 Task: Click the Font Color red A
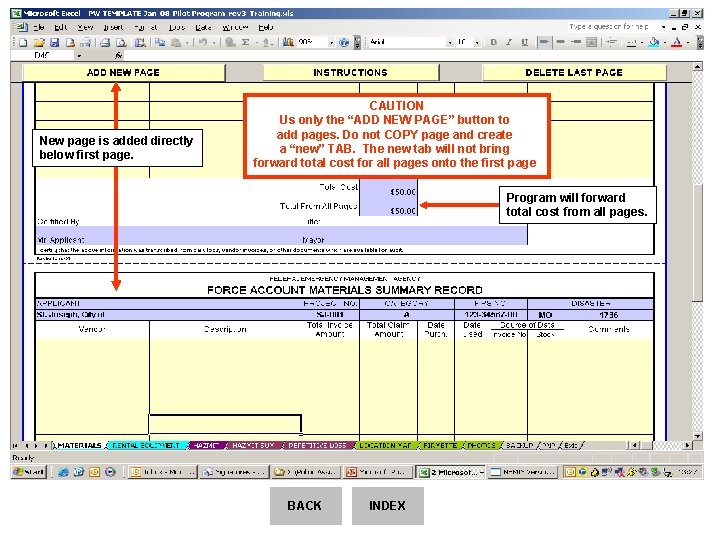pyautogui.click(x=676, y=42)
